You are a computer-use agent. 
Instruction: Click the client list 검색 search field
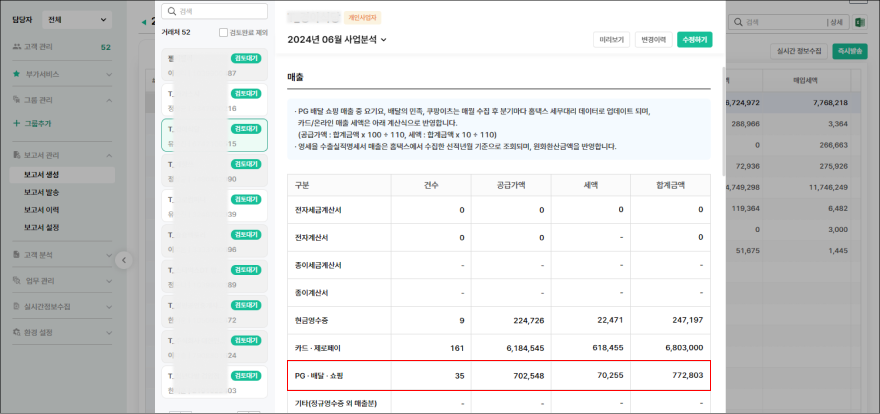pos(215,11)
